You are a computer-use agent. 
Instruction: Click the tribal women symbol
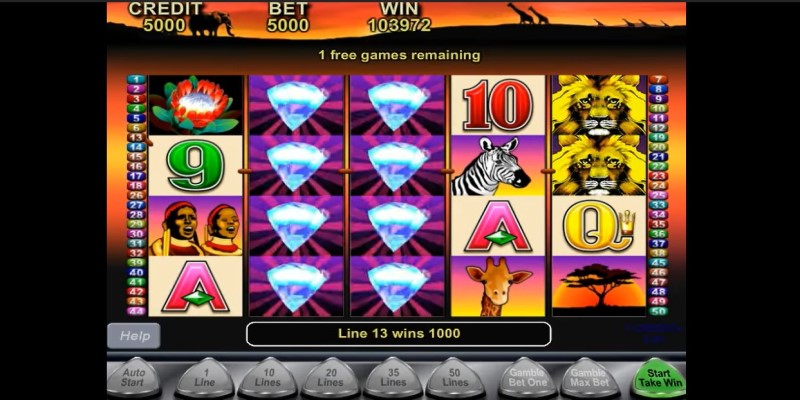(195, 226)
